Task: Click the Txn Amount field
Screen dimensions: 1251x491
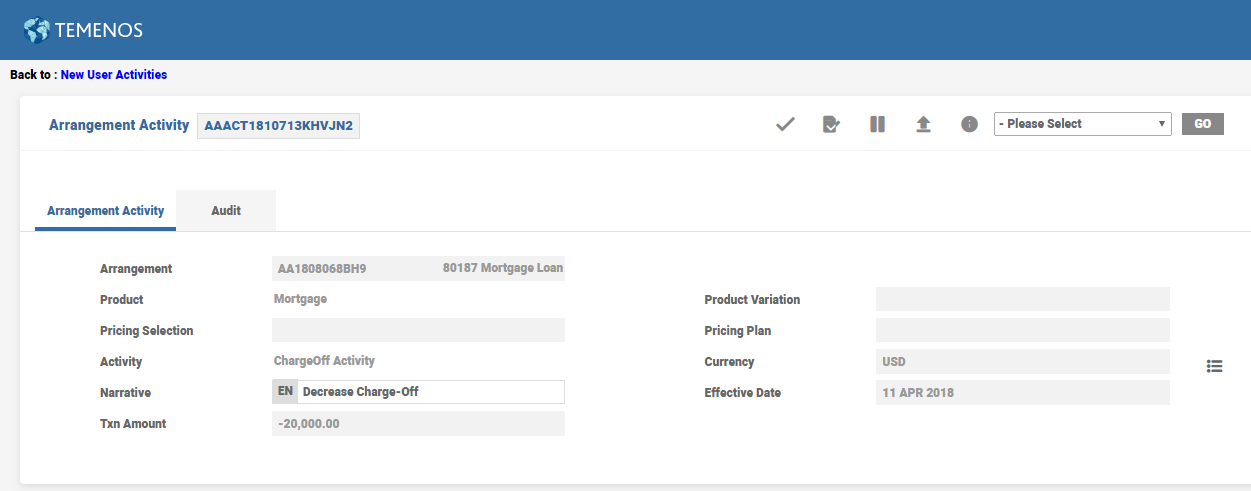Action: coord(418,424)
